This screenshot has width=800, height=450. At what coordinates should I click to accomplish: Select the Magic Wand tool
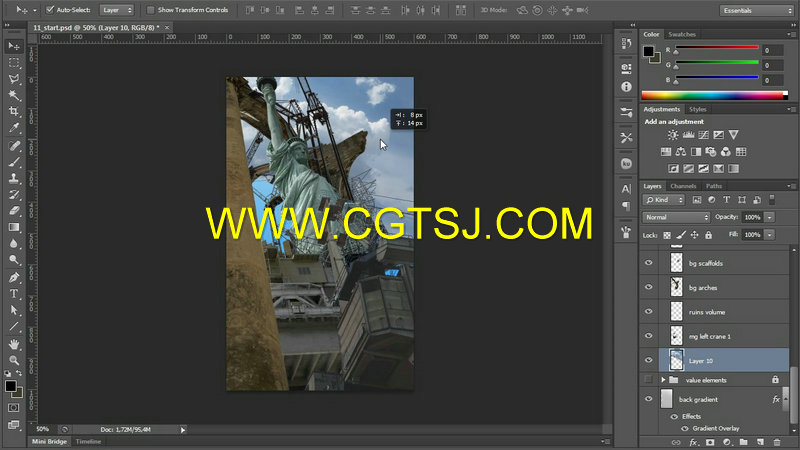tap(14, 95)
